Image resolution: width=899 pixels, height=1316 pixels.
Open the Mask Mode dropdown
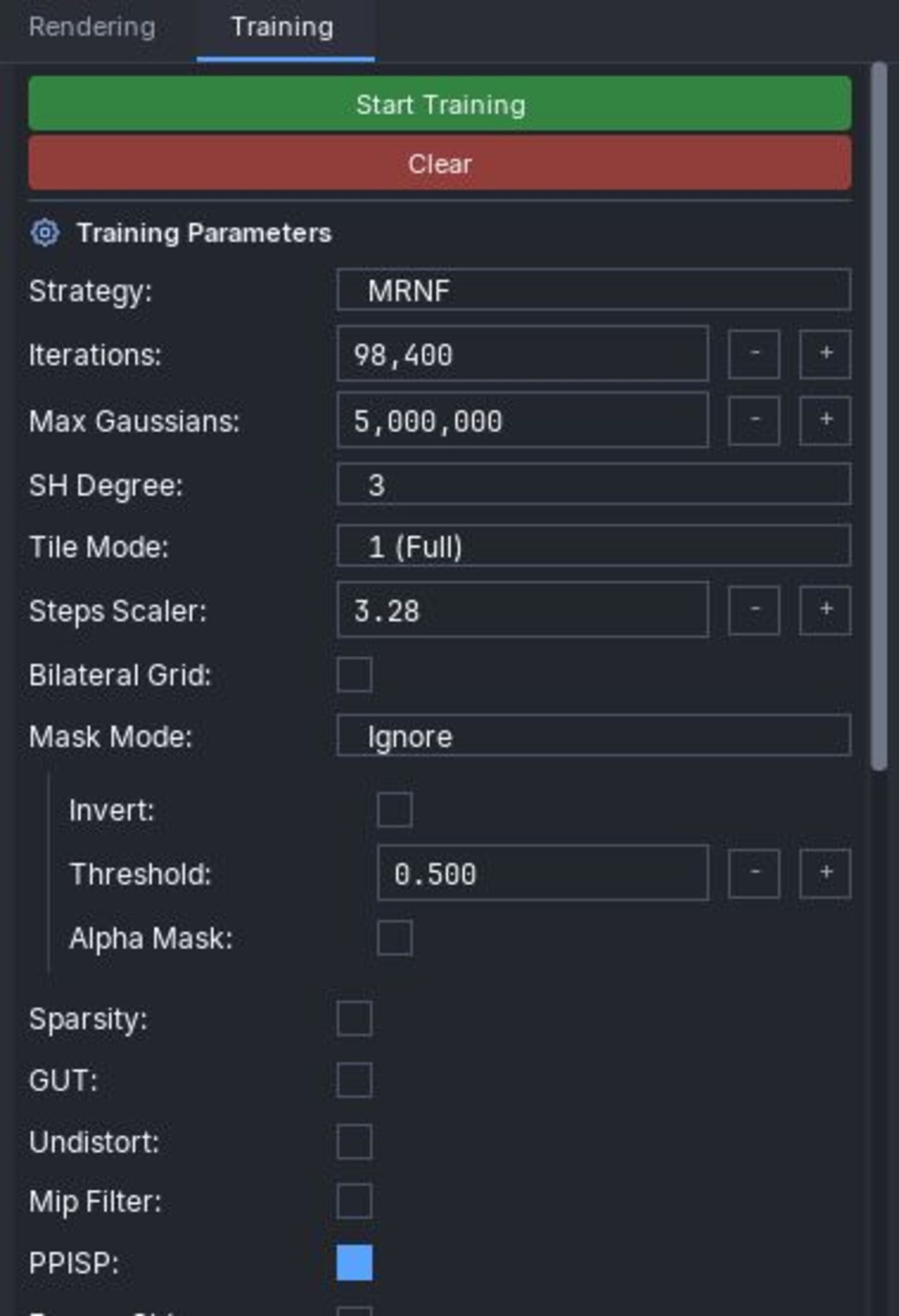594,736
